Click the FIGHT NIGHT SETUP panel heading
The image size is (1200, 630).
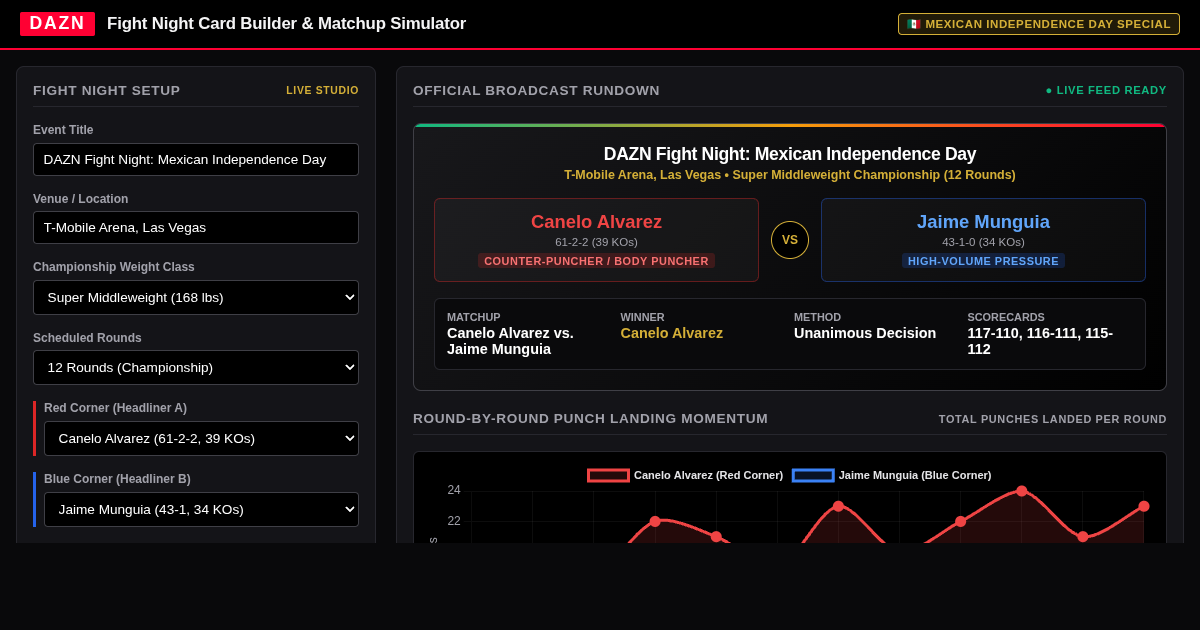click(107, 90)
